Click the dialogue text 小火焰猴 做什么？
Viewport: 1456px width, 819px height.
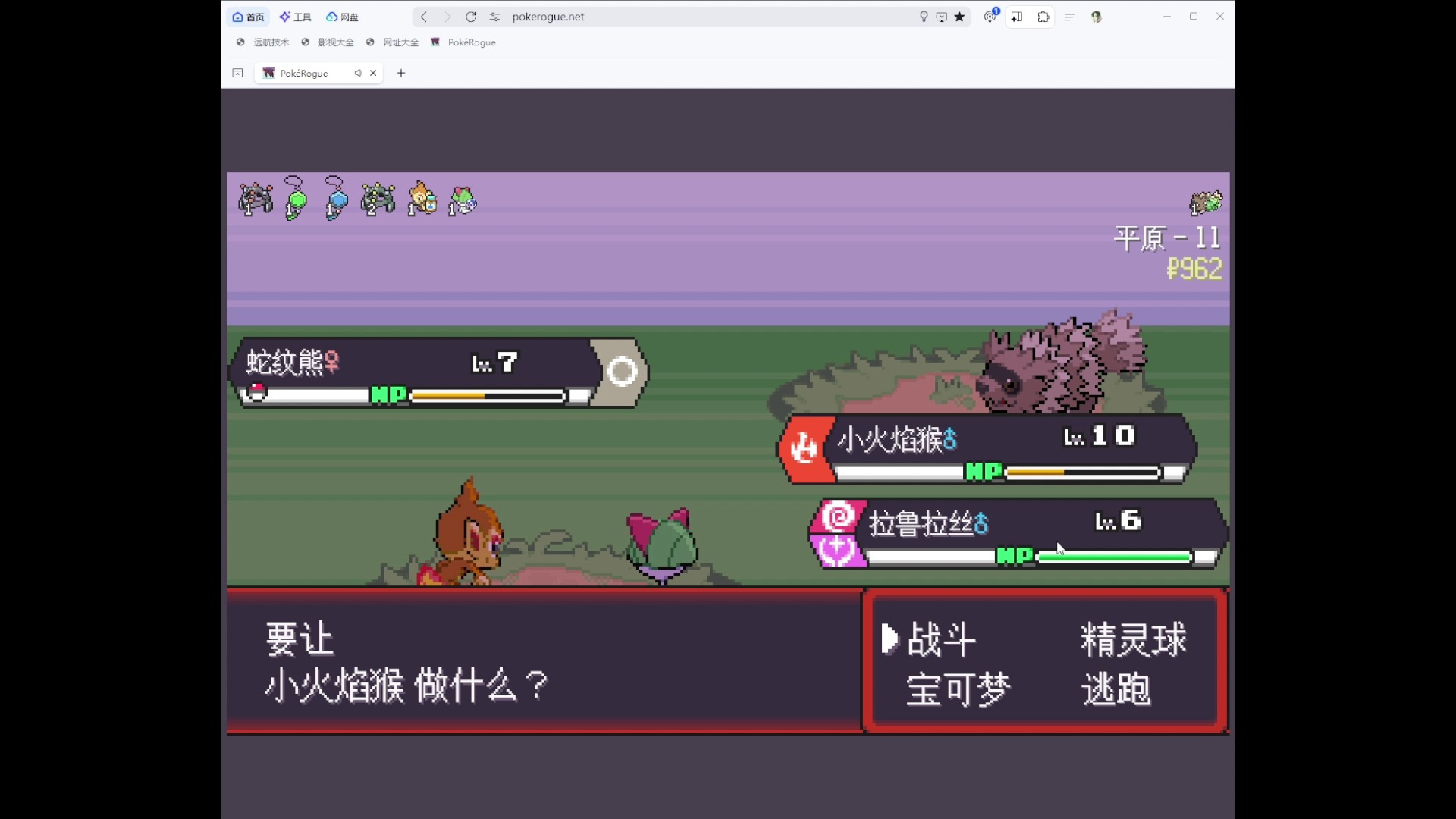tap(406, 686)
